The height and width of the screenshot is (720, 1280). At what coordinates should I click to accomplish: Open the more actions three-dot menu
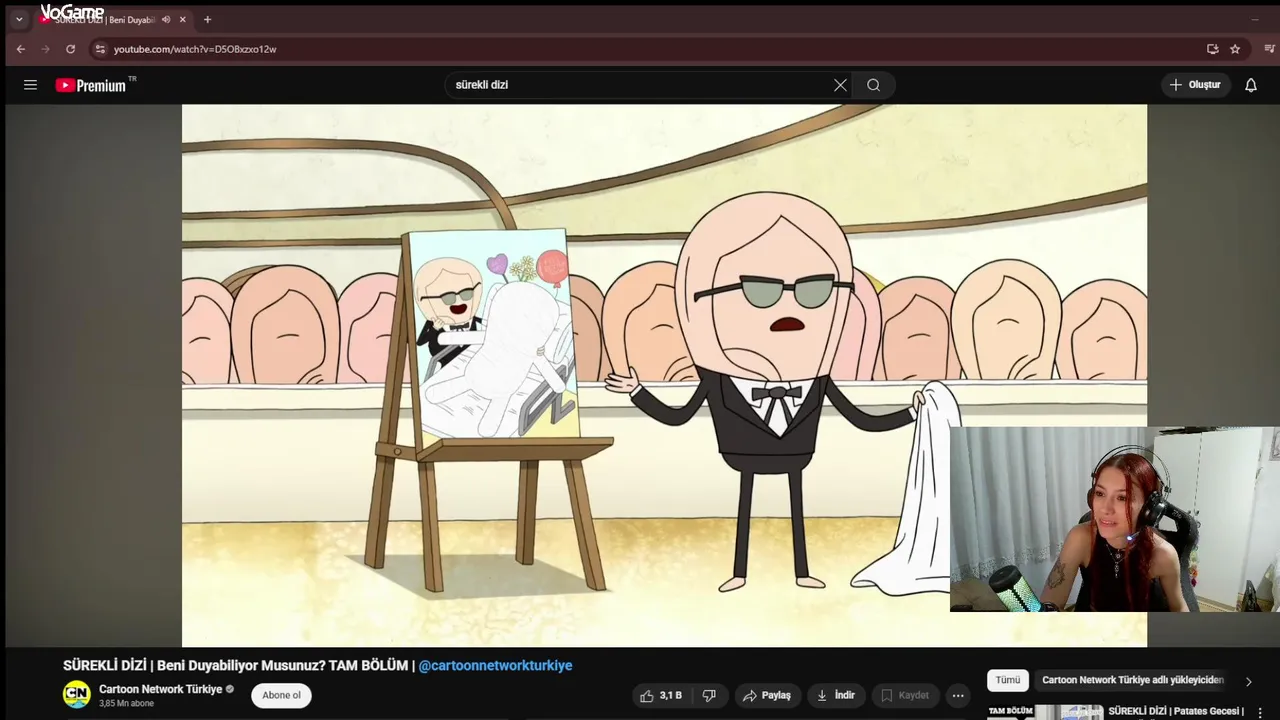click(x=958, y=695)
